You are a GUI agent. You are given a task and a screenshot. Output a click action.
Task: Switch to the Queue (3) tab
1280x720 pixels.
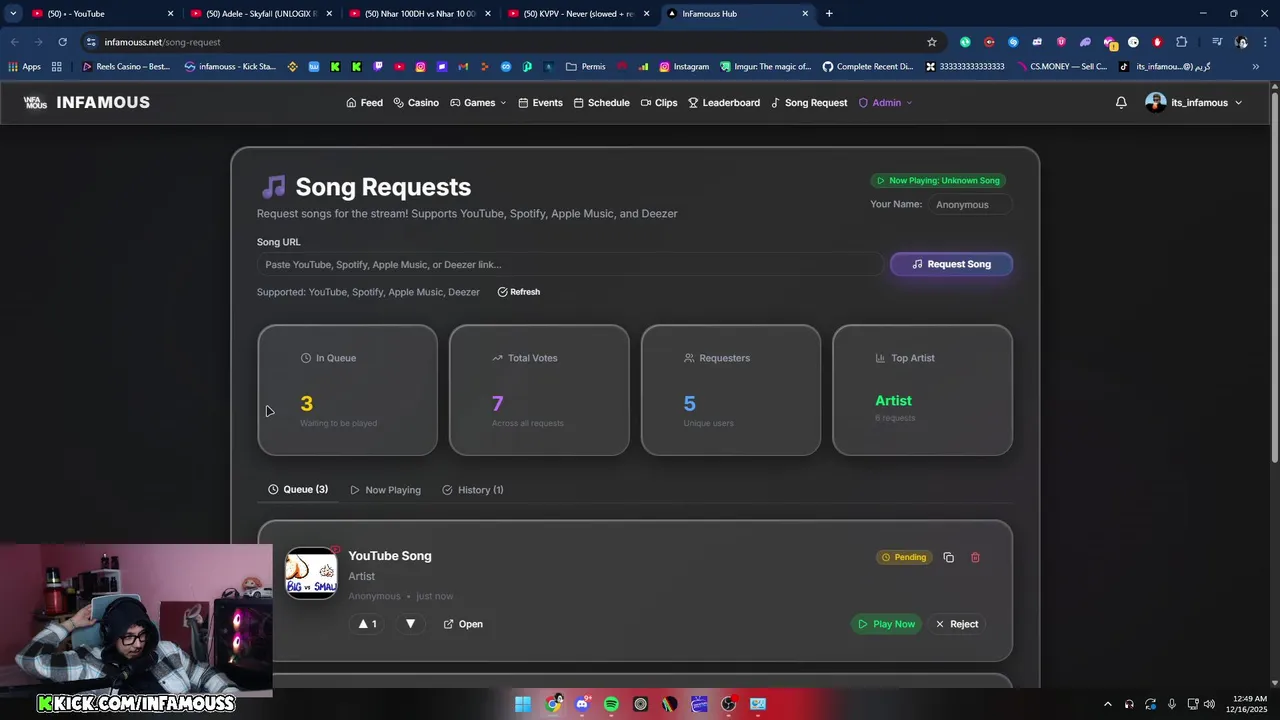point(298,490)
